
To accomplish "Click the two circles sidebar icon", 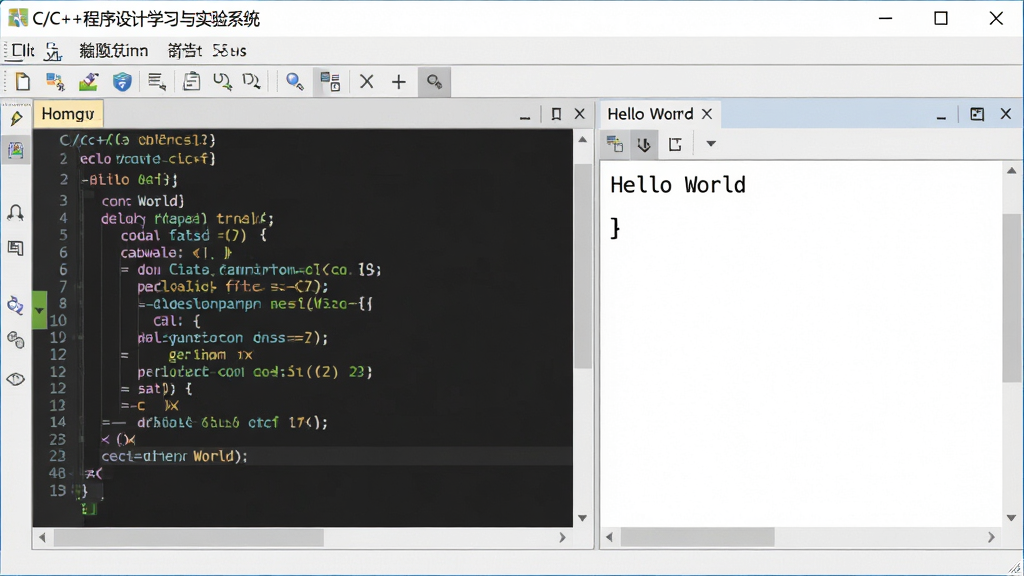I will pos(16,340).
